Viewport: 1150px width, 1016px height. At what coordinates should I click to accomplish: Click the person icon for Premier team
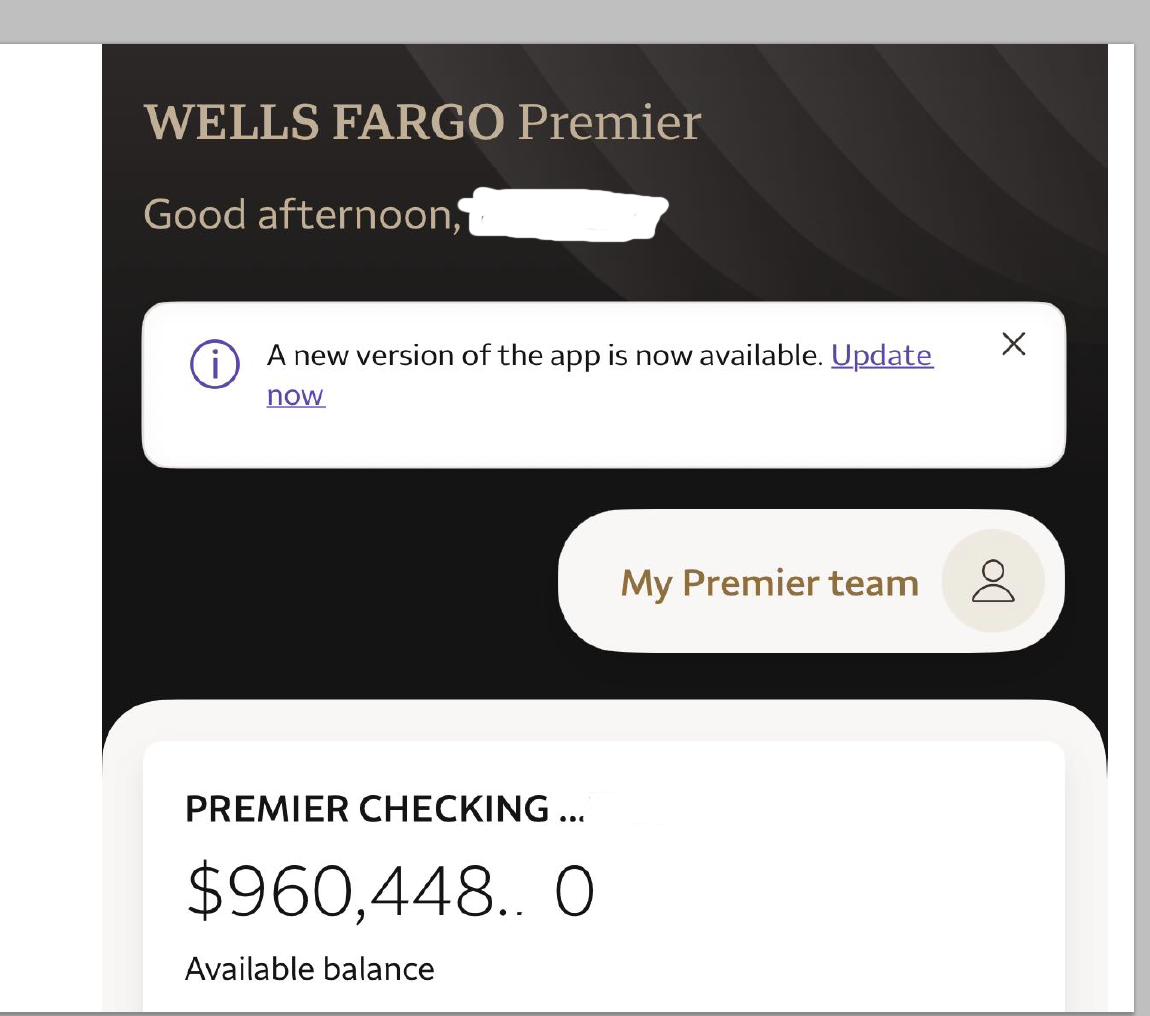993,582
